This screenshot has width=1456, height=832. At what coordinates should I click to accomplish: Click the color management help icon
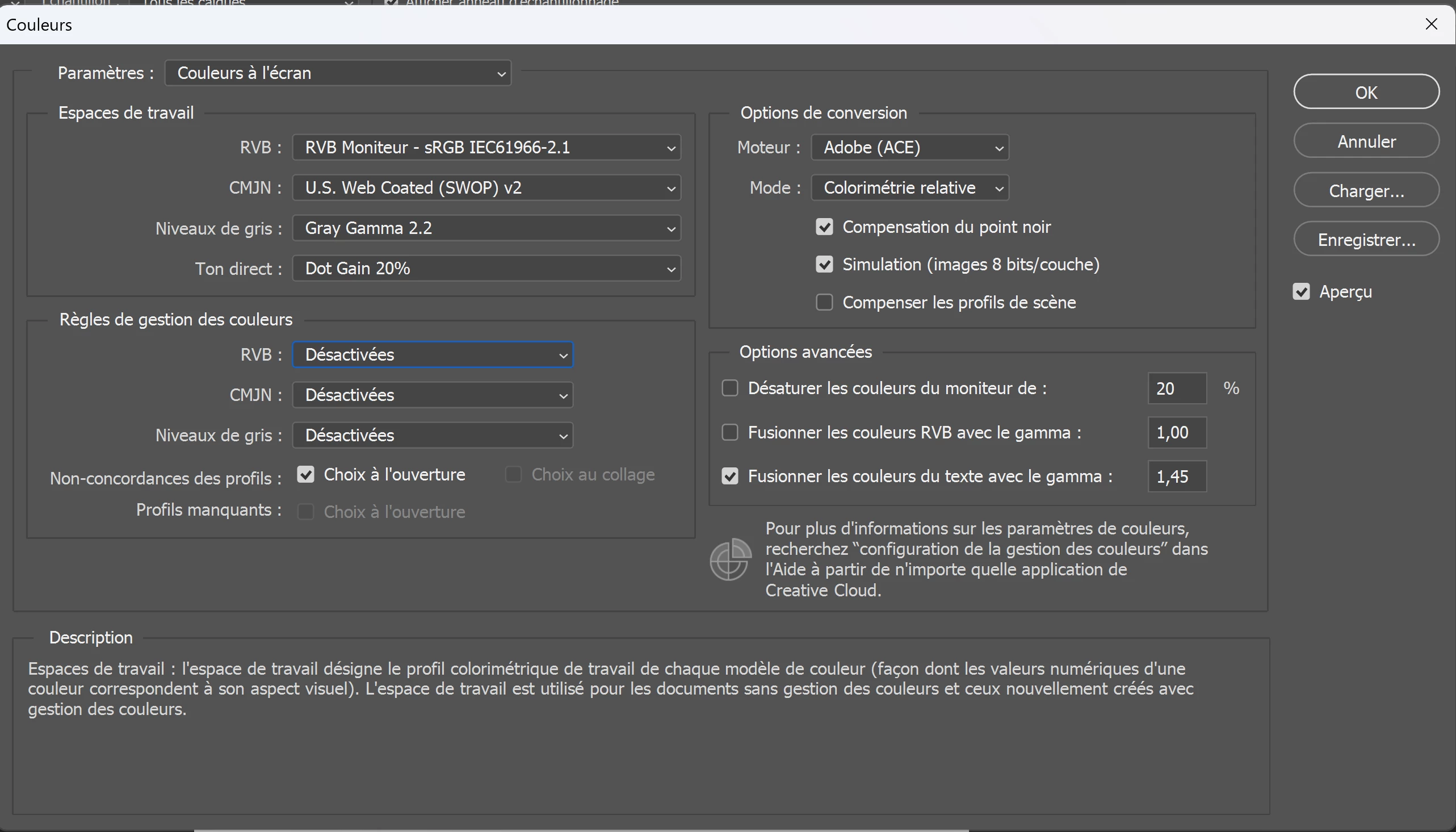(730, 559)
